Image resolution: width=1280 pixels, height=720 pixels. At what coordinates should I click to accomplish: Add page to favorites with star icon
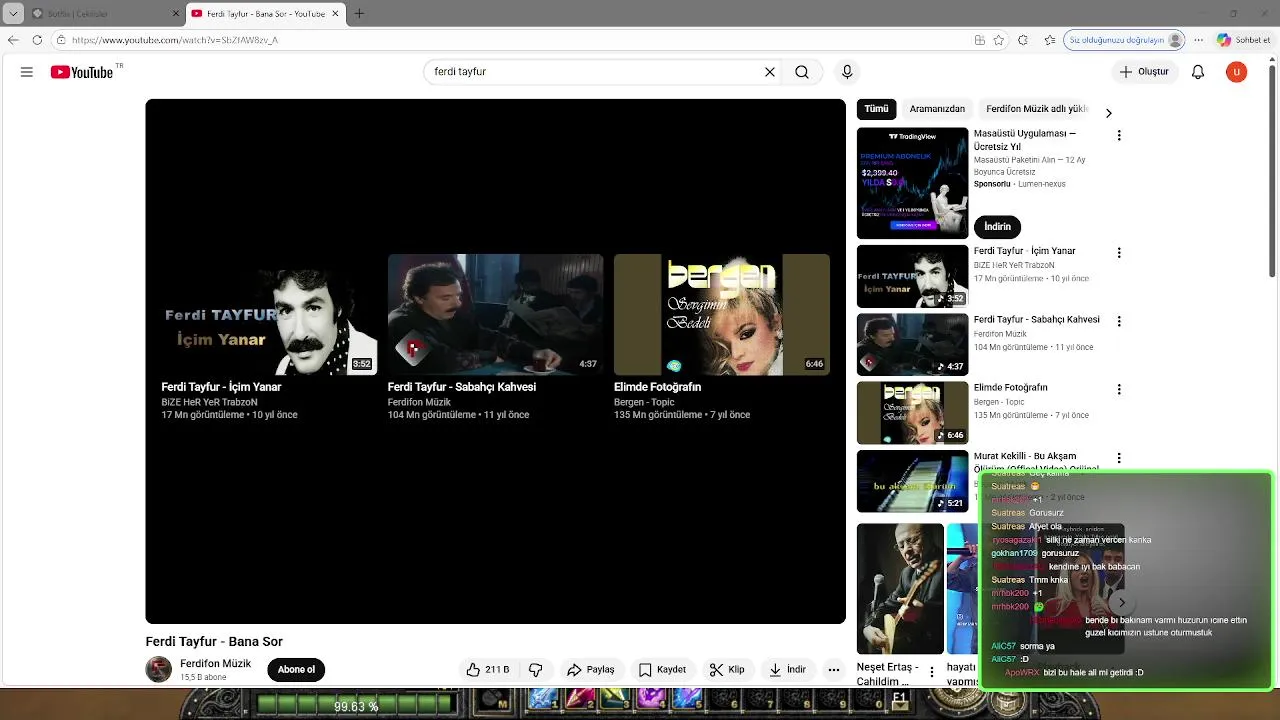tap(998, 40)
